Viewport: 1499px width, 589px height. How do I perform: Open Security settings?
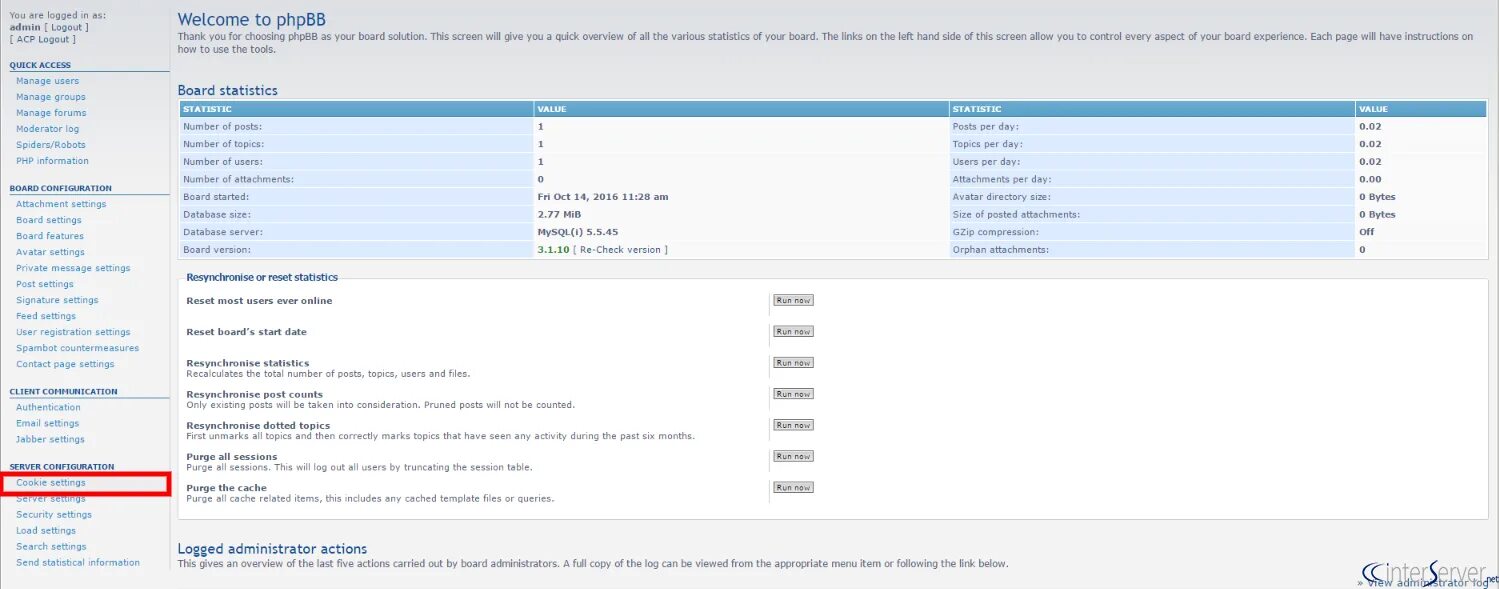tap(54, 515)
